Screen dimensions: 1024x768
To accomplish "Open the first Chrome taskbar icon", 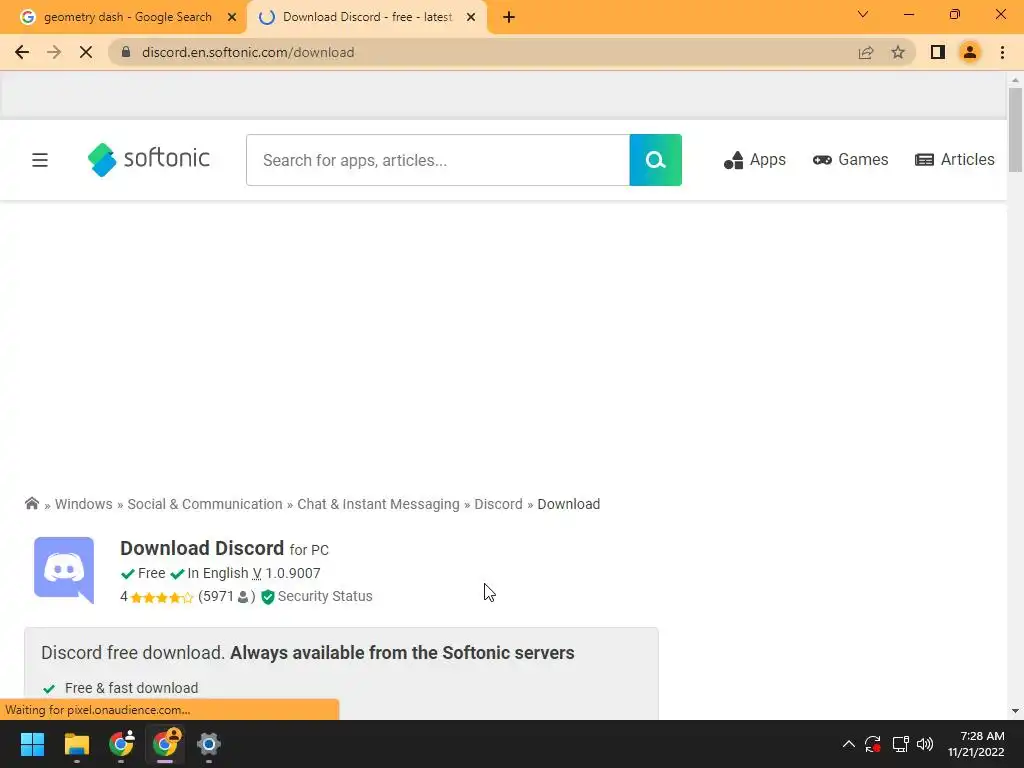I will (121, 744).
